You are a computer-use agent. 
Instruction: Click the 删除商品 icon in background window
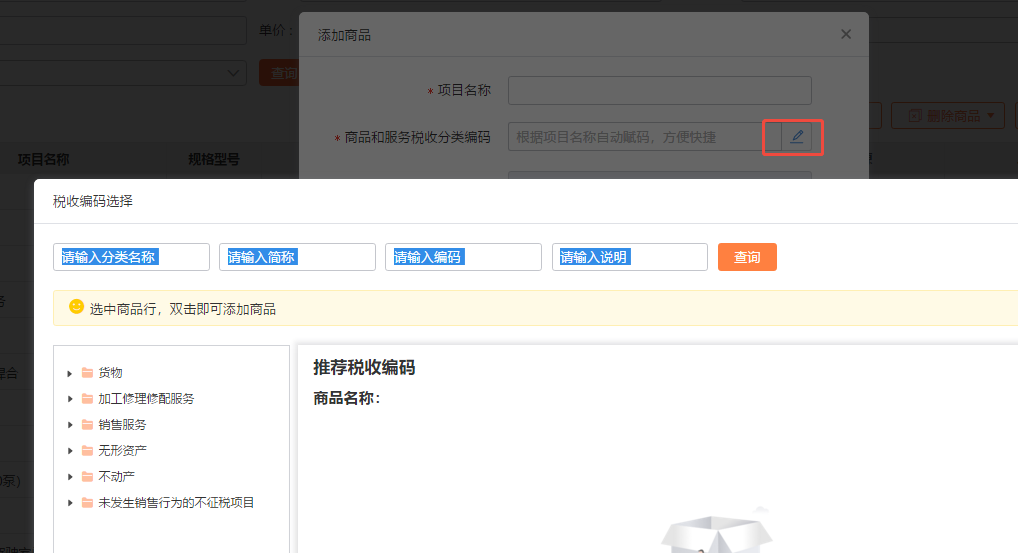915,116
